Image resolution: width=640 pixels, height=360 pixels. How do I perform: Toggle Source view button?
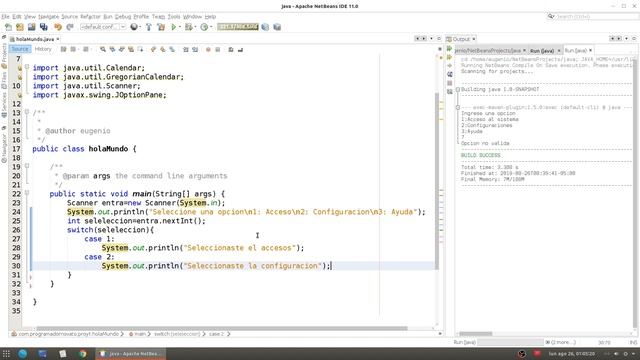(x=20, y=49)
